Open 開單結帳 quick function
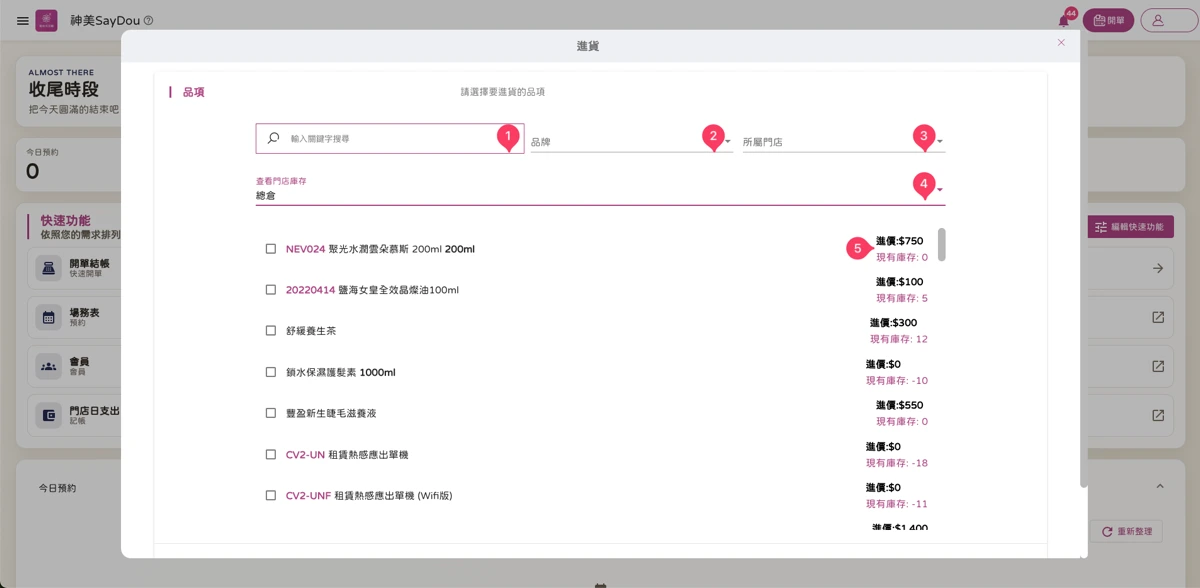Image resolution: width=1200 pixels, height=588 pixels. (x=74, y=268)
